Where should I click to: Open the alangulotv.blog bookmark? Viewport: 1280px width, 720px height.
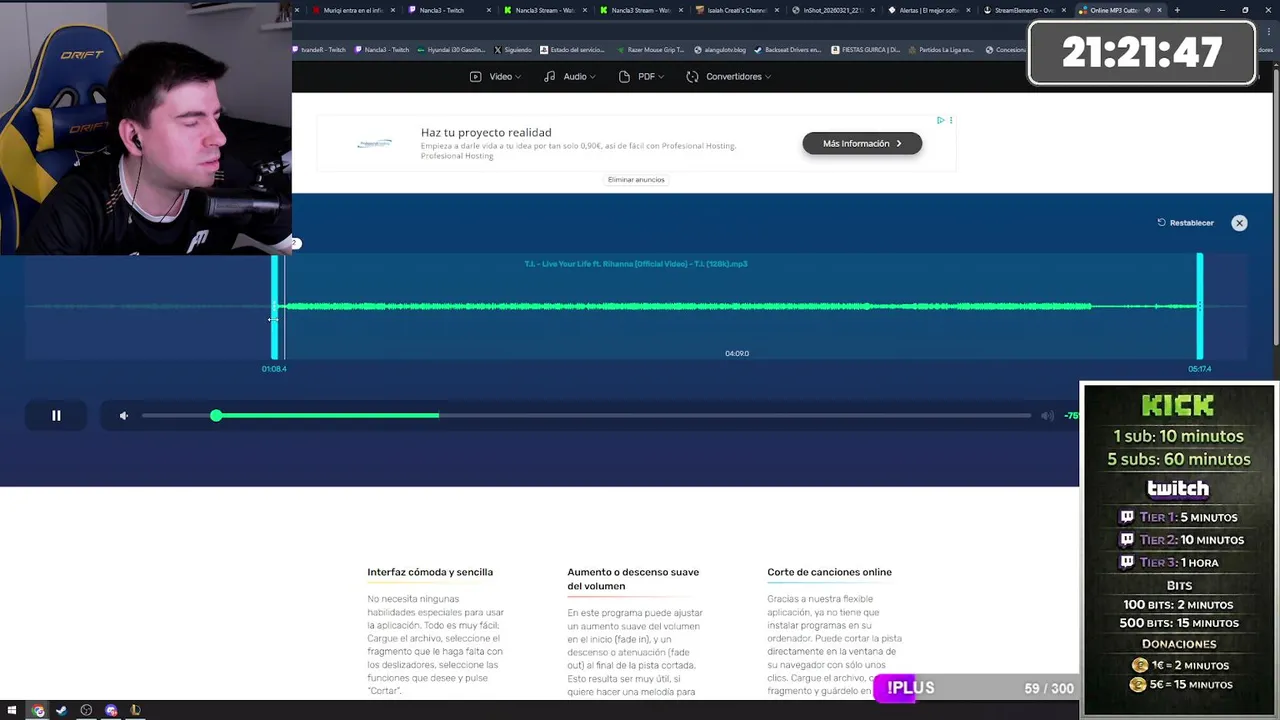tap(719, 49)
